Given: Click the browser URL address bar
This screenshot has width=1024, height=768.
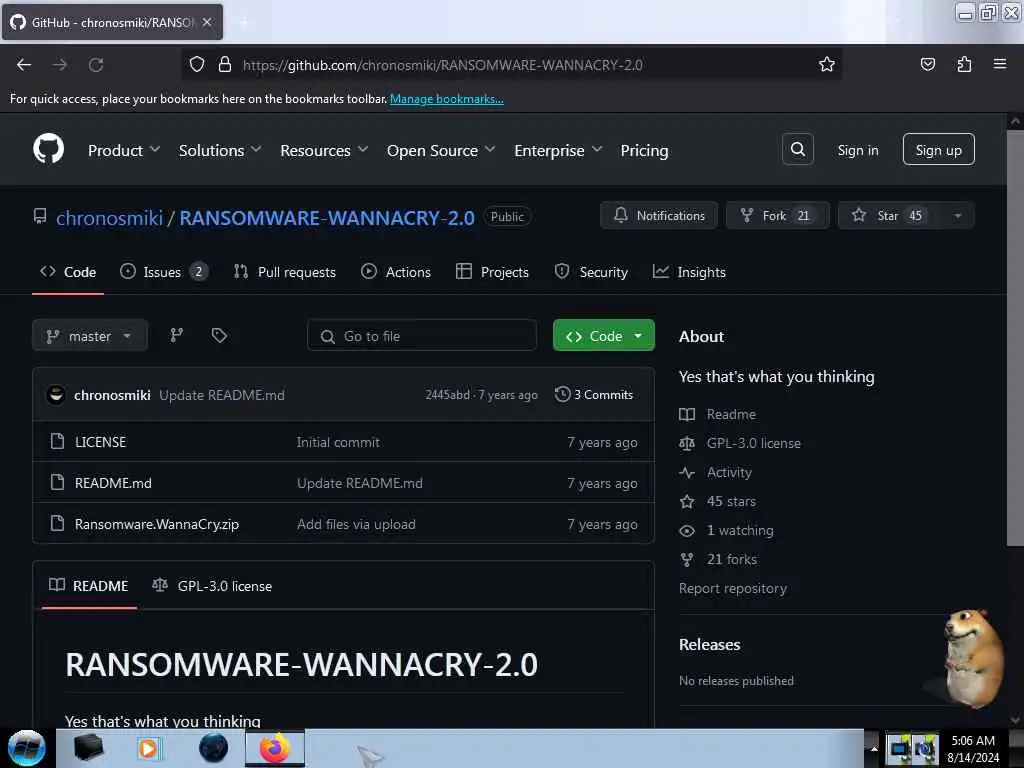Looking at the screenshot, I should pyautogui.click(x=511, y=65).
